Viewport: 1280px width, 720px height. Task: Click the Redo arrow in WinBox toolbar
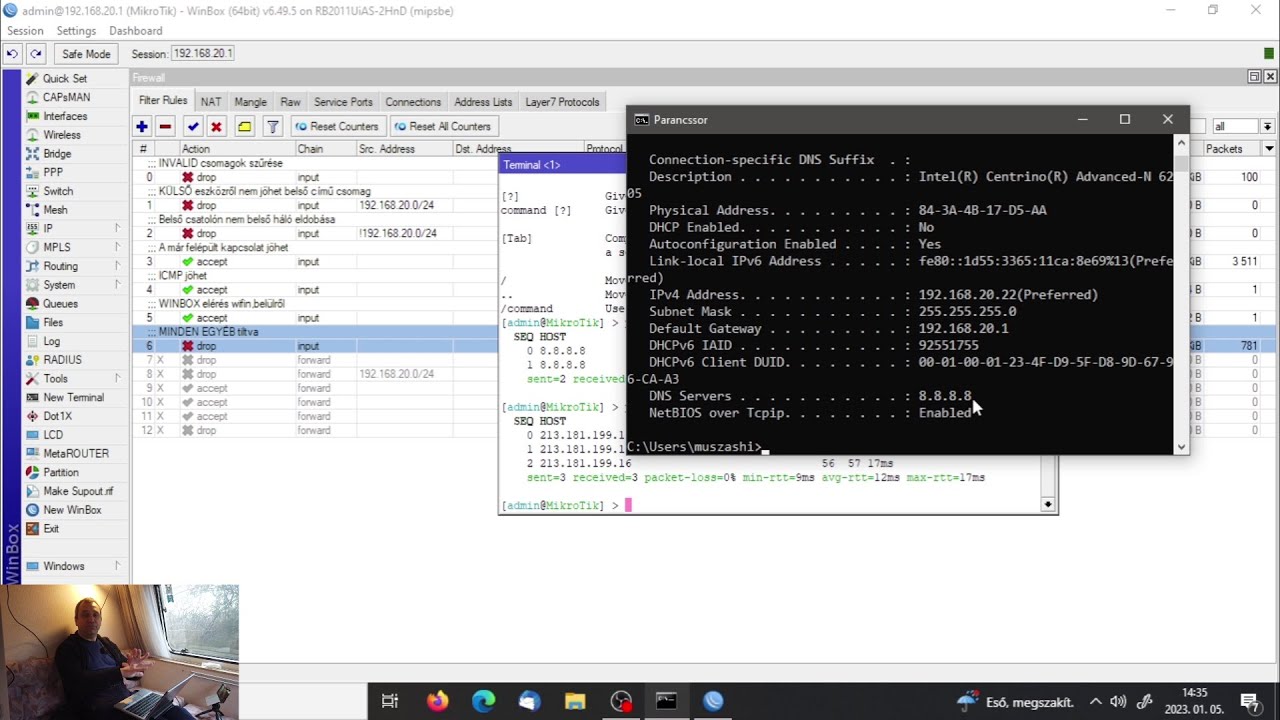point(36,54)
